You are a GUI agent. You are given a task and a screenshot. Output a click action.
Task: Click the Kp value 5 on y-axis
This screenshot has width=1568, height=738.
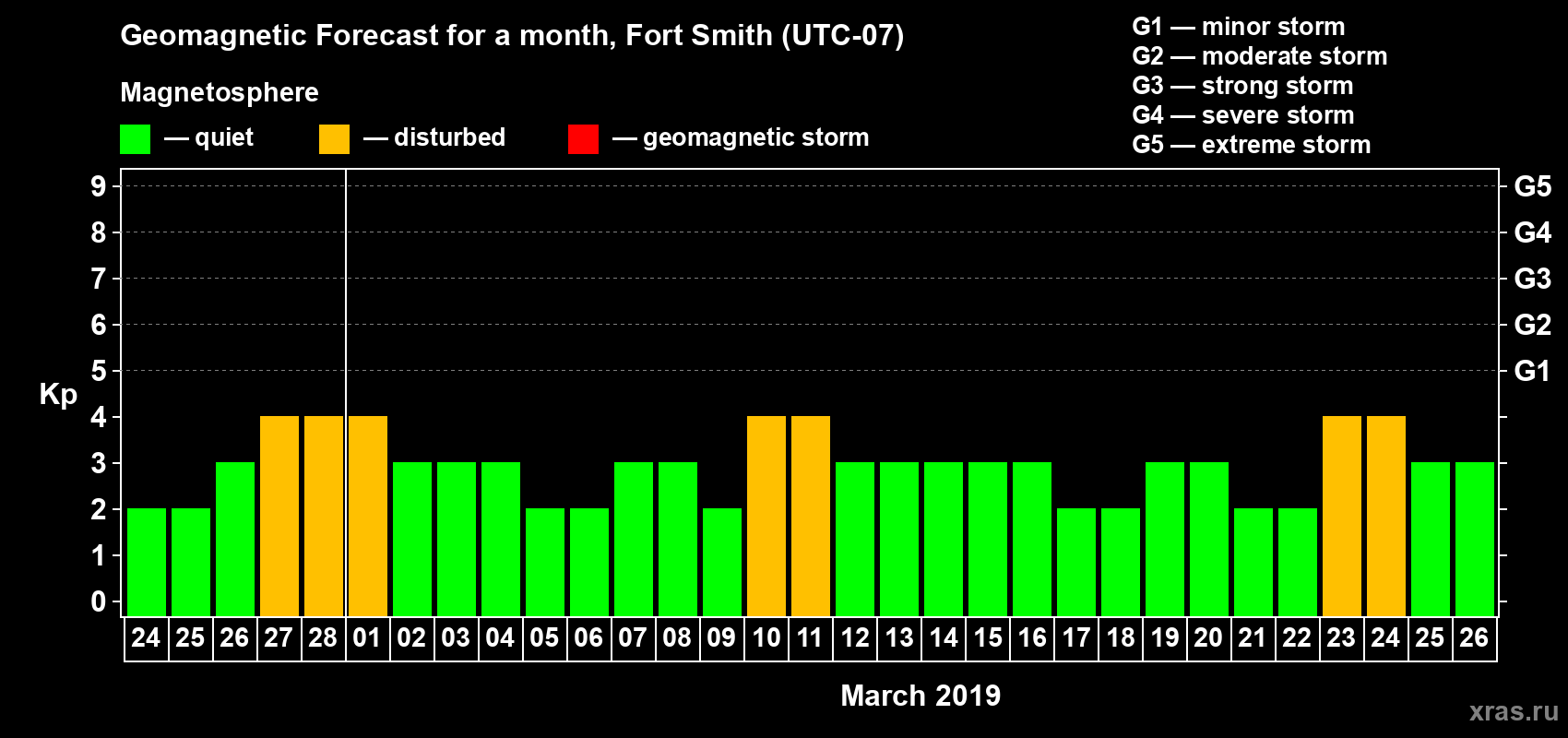99,371
